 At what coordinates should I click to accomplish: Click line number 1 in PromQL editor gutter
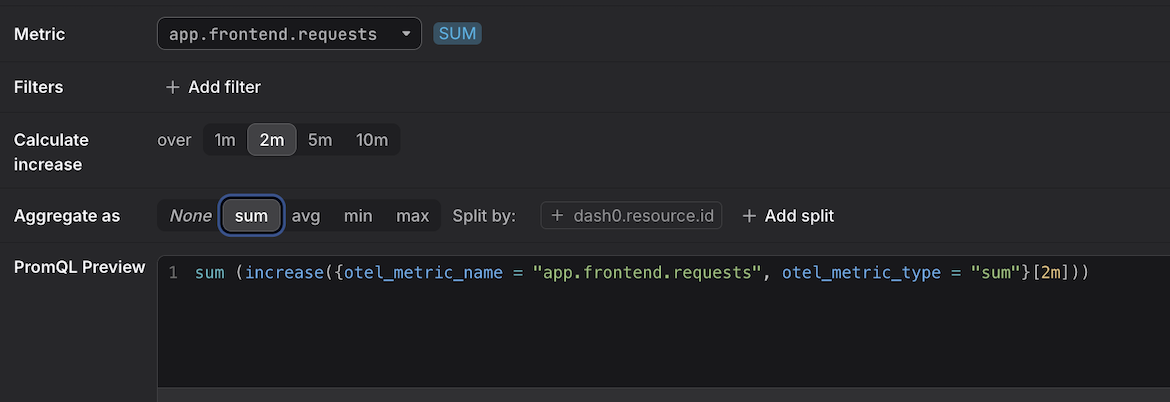click(x=173, y=273)
